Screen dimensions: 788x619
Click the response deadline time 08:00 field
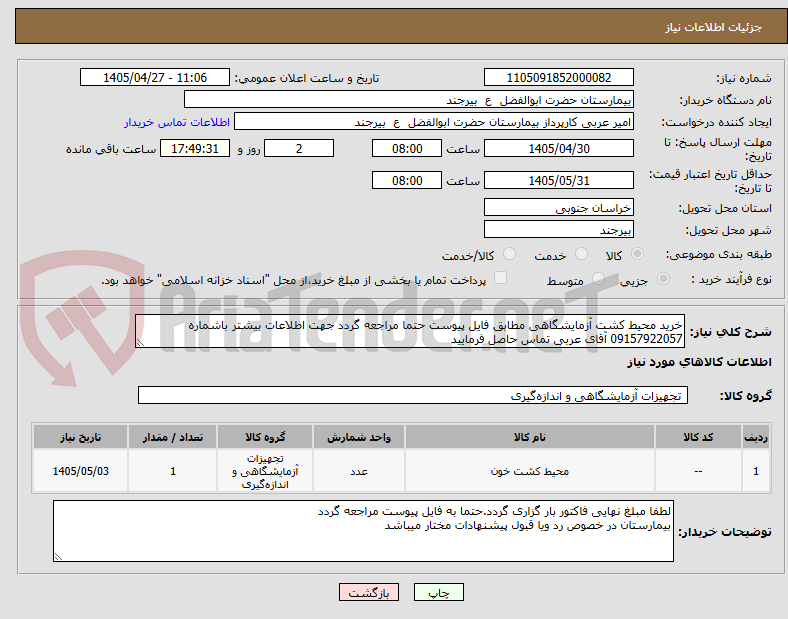pos(407,148)
